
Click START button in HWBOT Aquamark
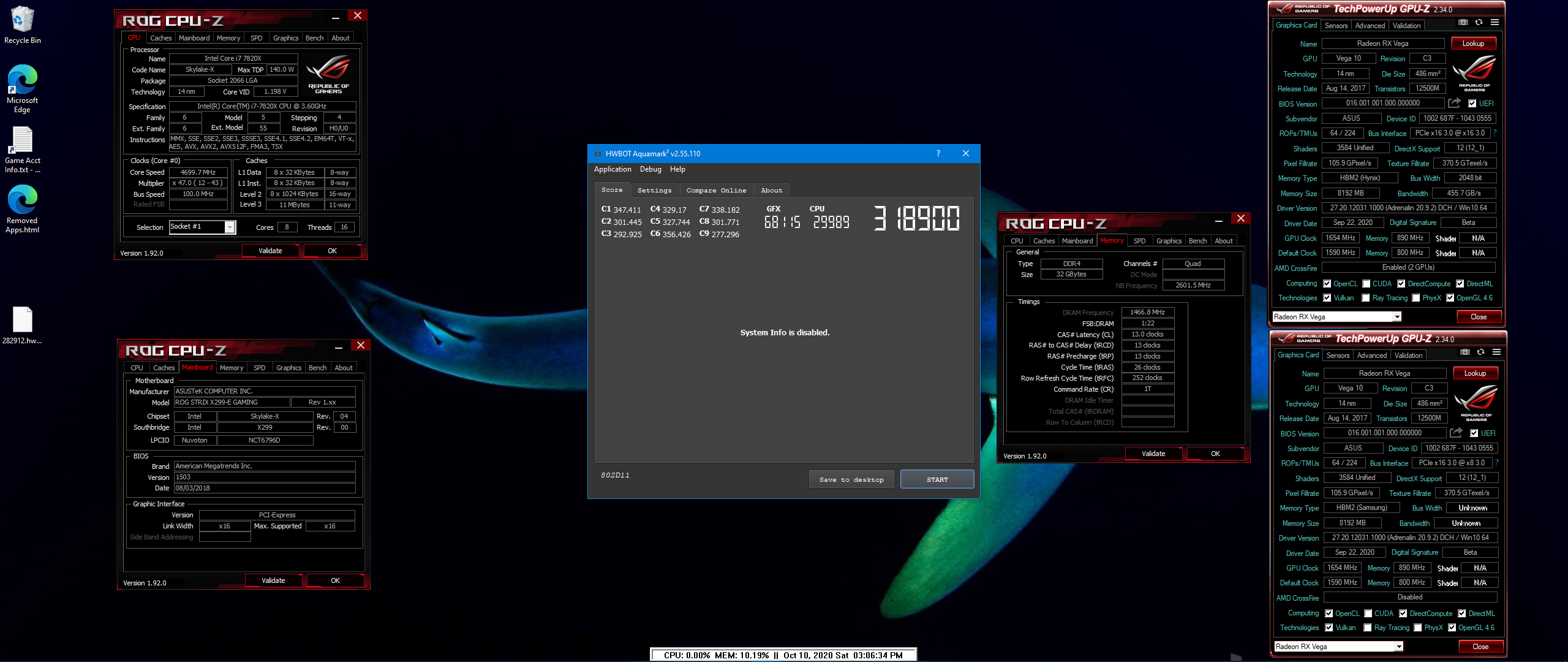937,479
